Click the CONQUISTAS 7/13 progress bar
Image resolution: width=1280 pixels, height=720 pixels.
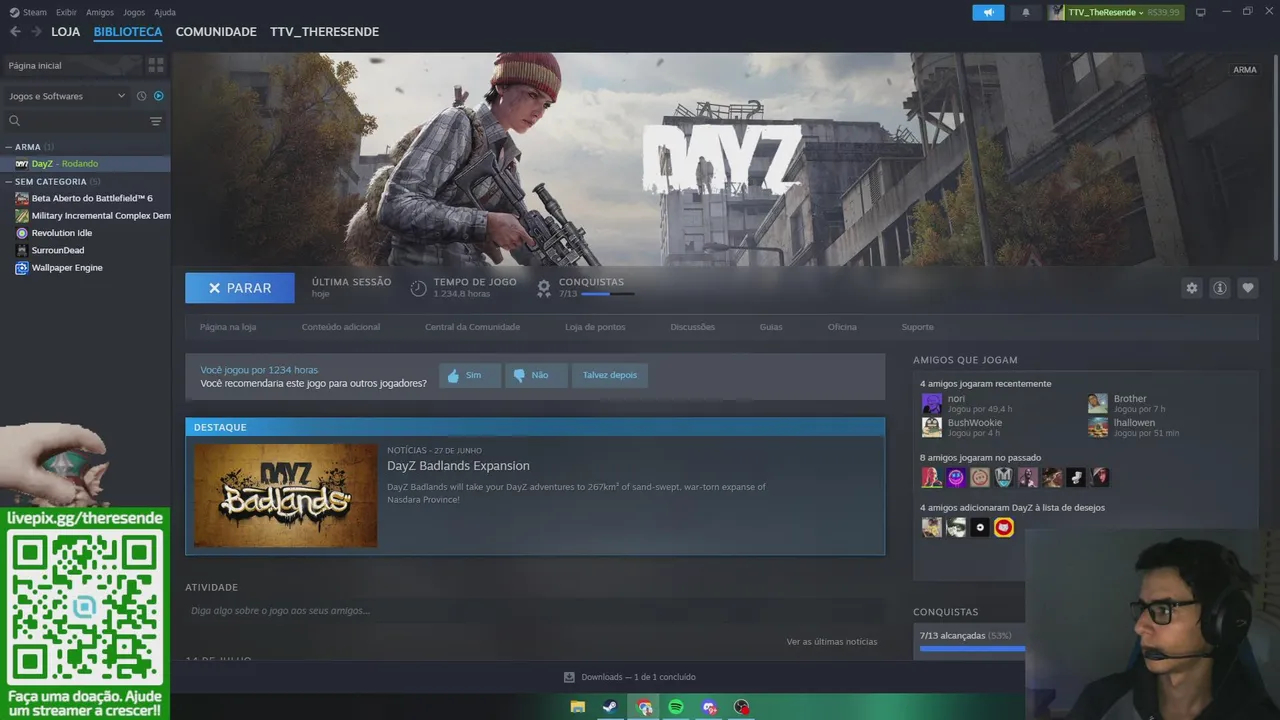(x=608, y=294)
